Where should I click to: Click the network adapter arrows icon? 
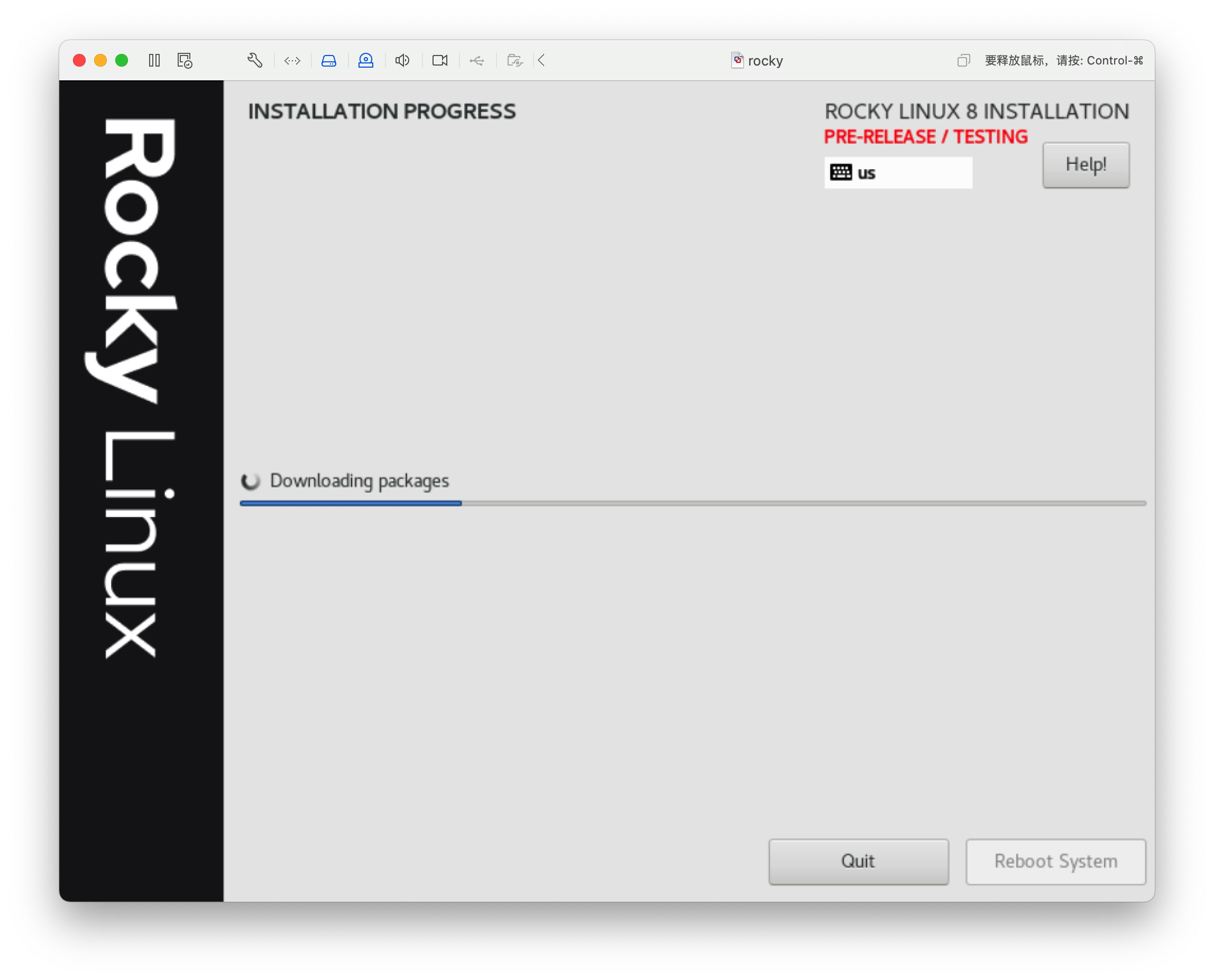[292, 60]
